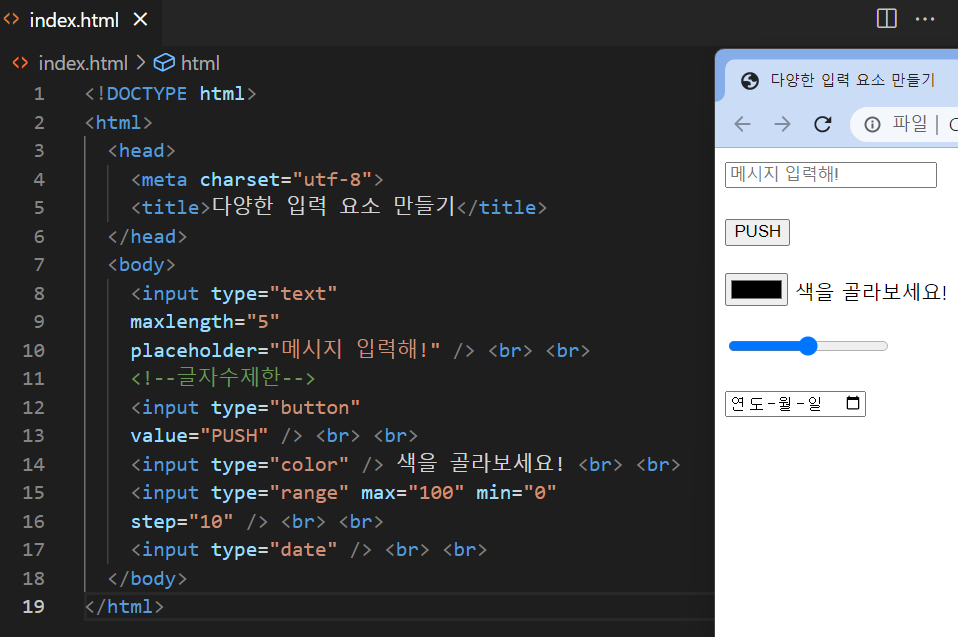958x637 pixels.
Task: Click the opening <html> tag on line 2
Action: click(x=119, y=123)
